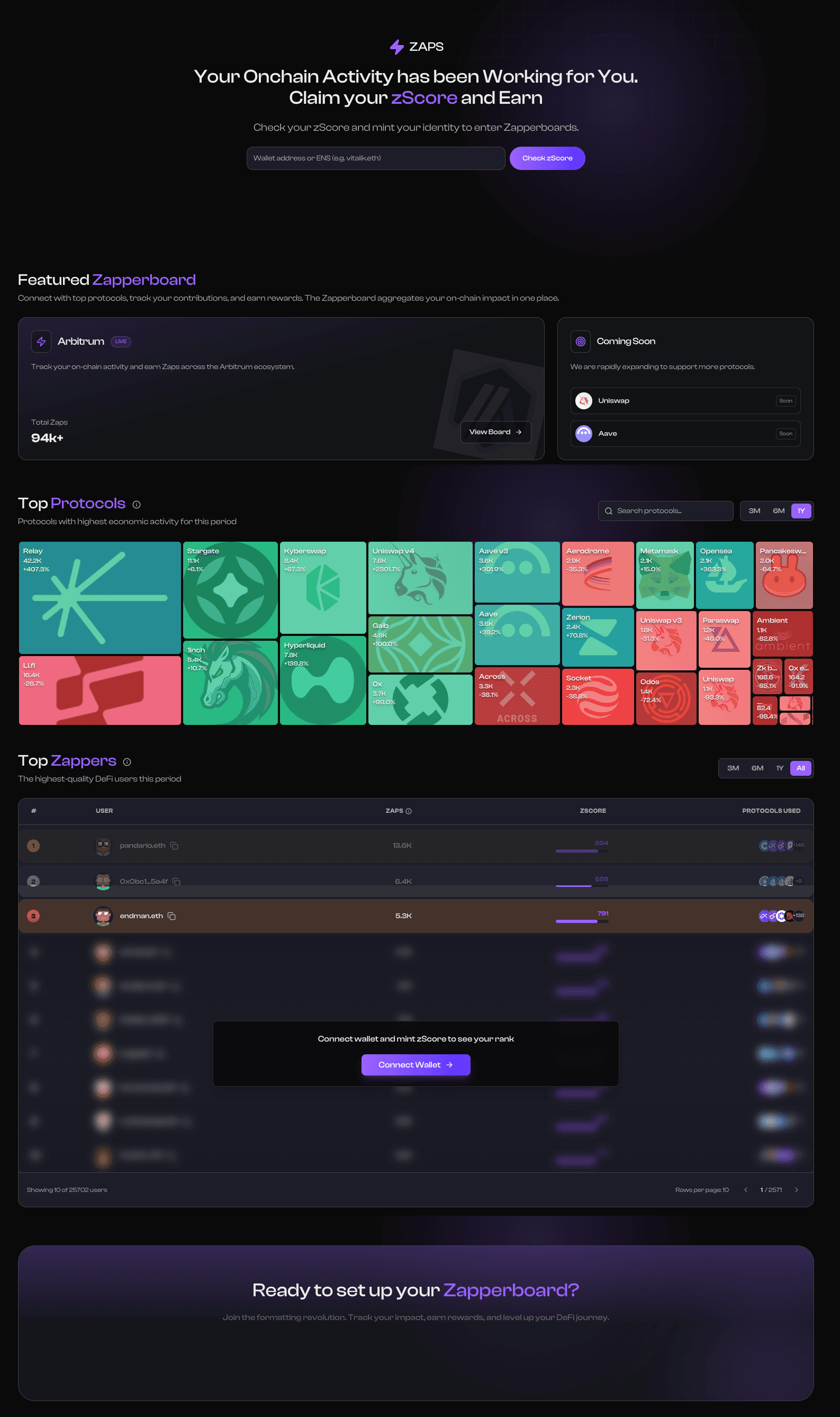Click the Aave logo in Coming Soon
Screen dimensions: 840x1417
coord(584,434)
